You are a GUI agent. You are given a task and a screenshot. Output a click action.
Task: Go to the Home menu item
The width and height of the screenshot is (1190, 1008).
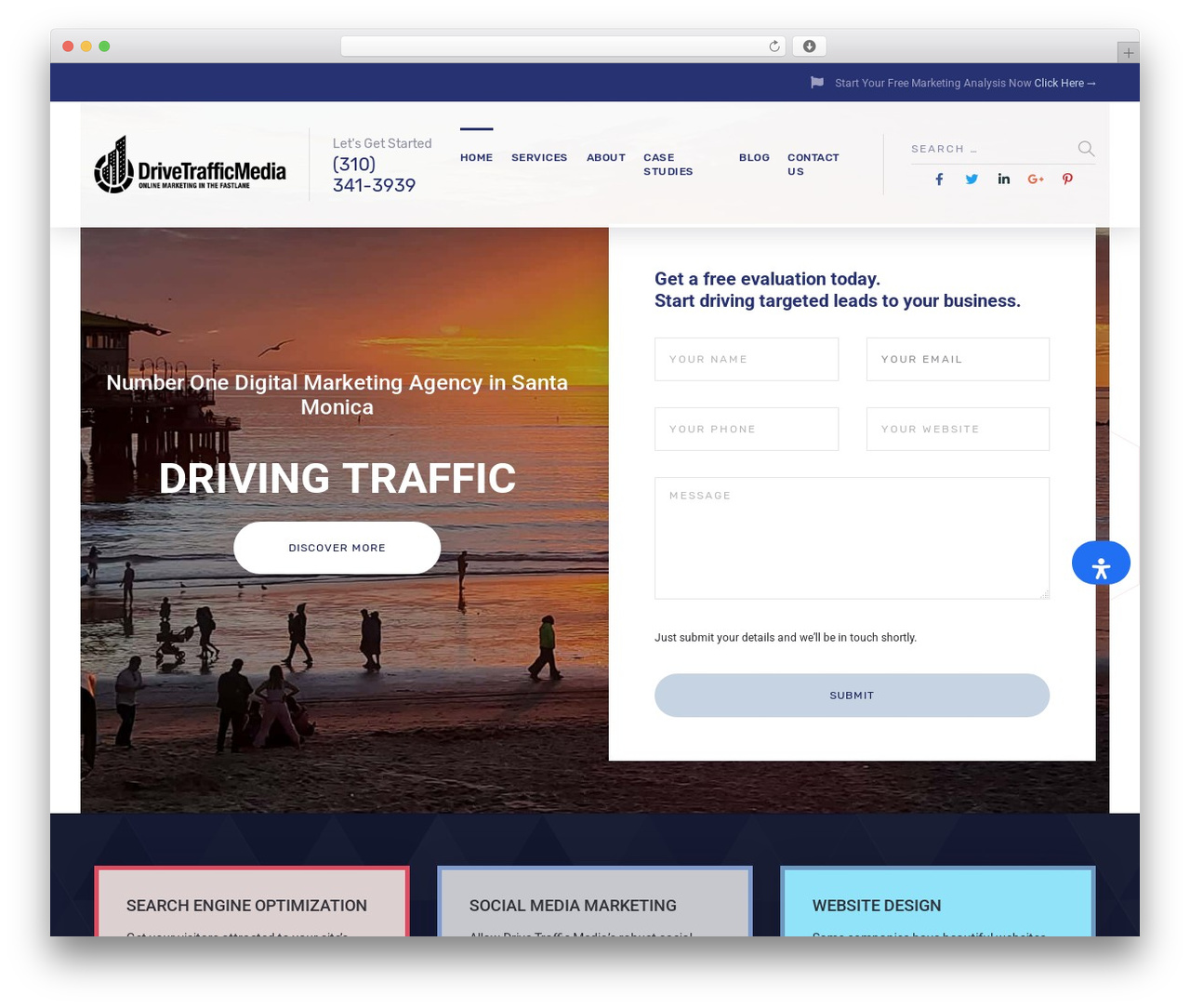click(476, 158)
